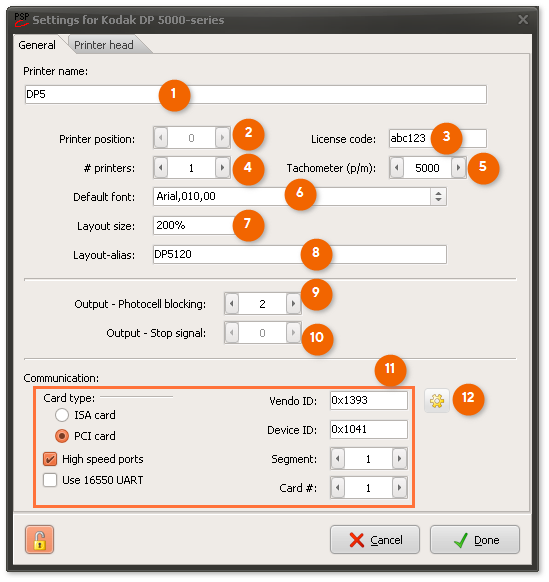549x582 pixels.
Task: Click the Vendo ID field 0x1393
Action: 369,400
